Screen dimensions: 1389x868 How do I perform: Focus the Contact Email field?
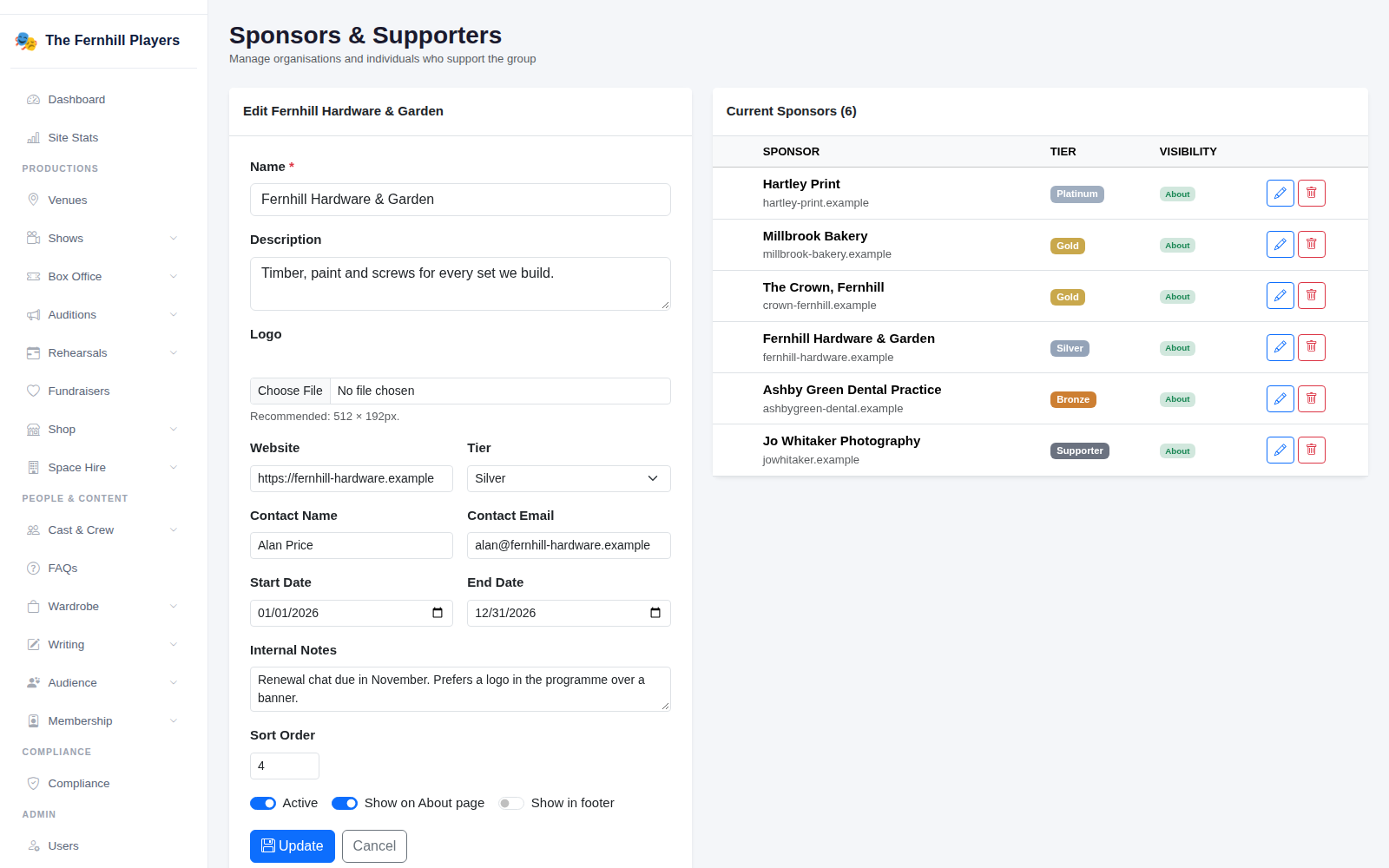click(569, 545)
